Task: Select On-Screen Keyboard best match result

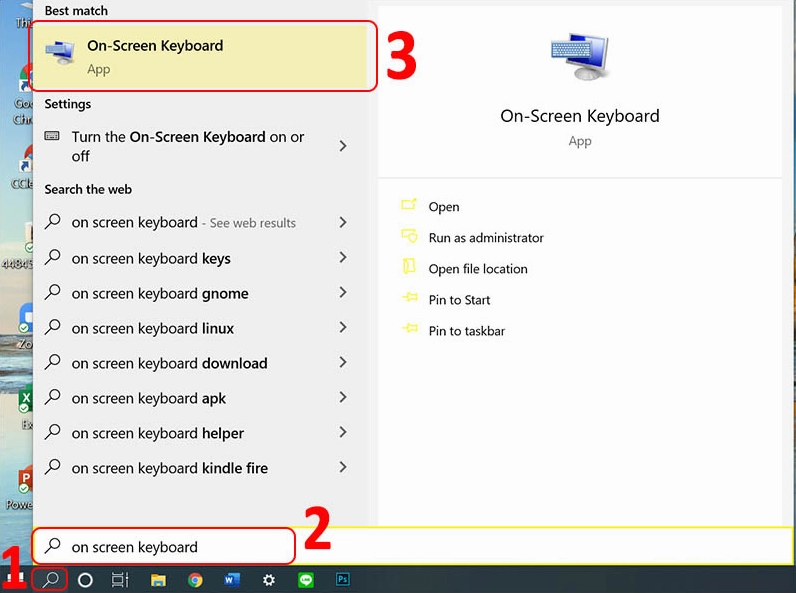Action: [203, 57]
